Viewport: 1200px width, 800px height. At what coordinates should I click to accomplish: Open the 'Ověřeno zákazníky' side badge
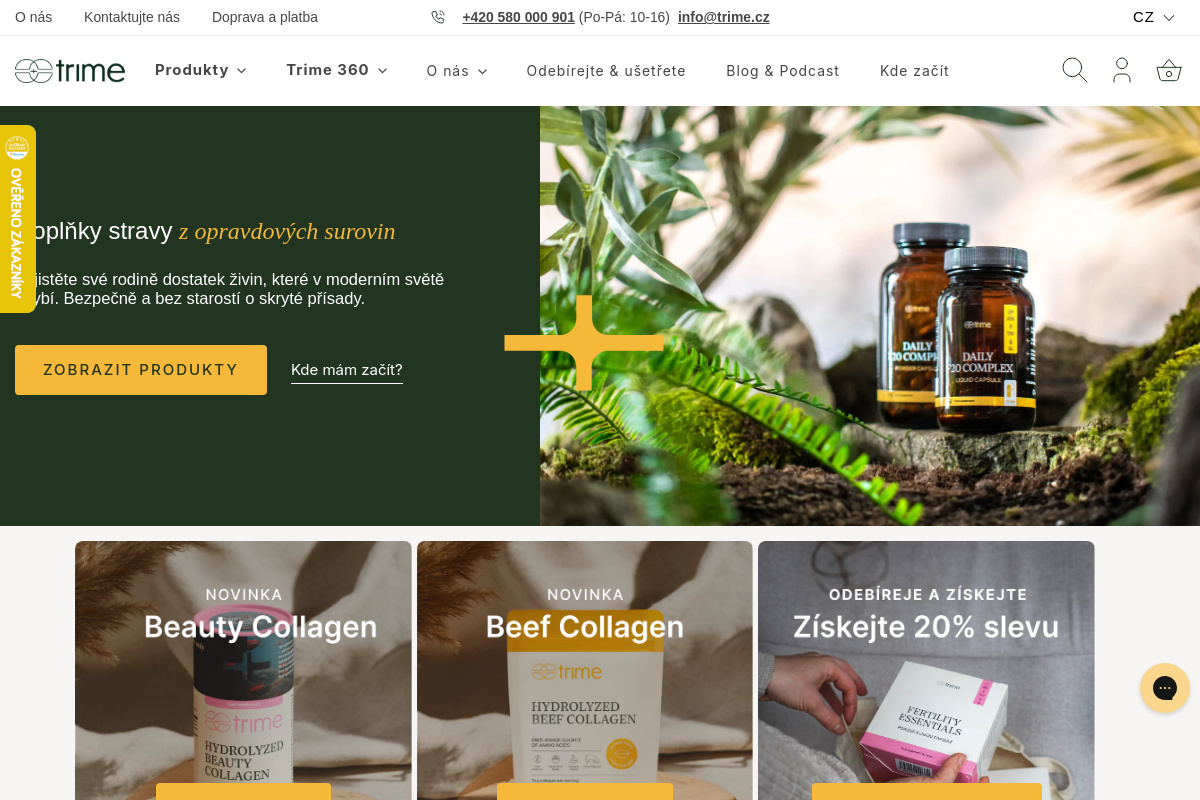pyautogui.click(x=17, y=219)
